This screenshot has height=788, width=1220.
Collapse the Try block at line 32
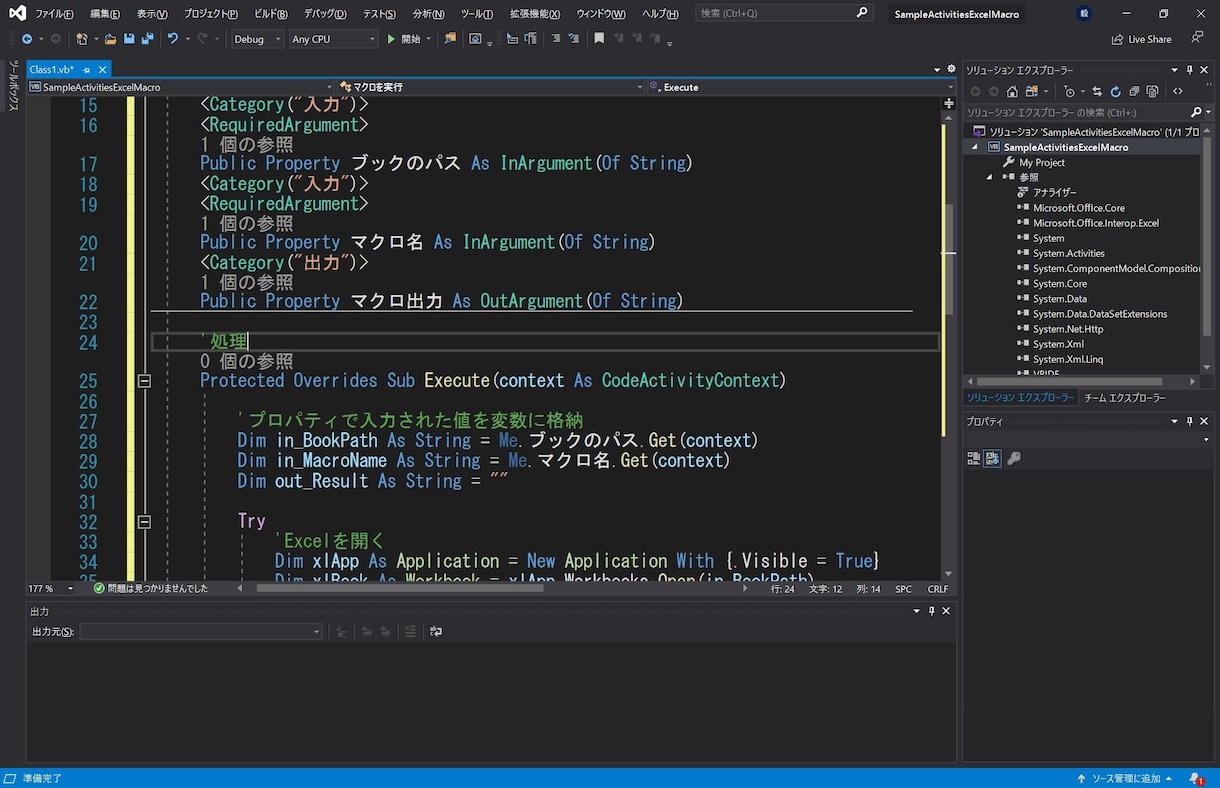(144, 521)
